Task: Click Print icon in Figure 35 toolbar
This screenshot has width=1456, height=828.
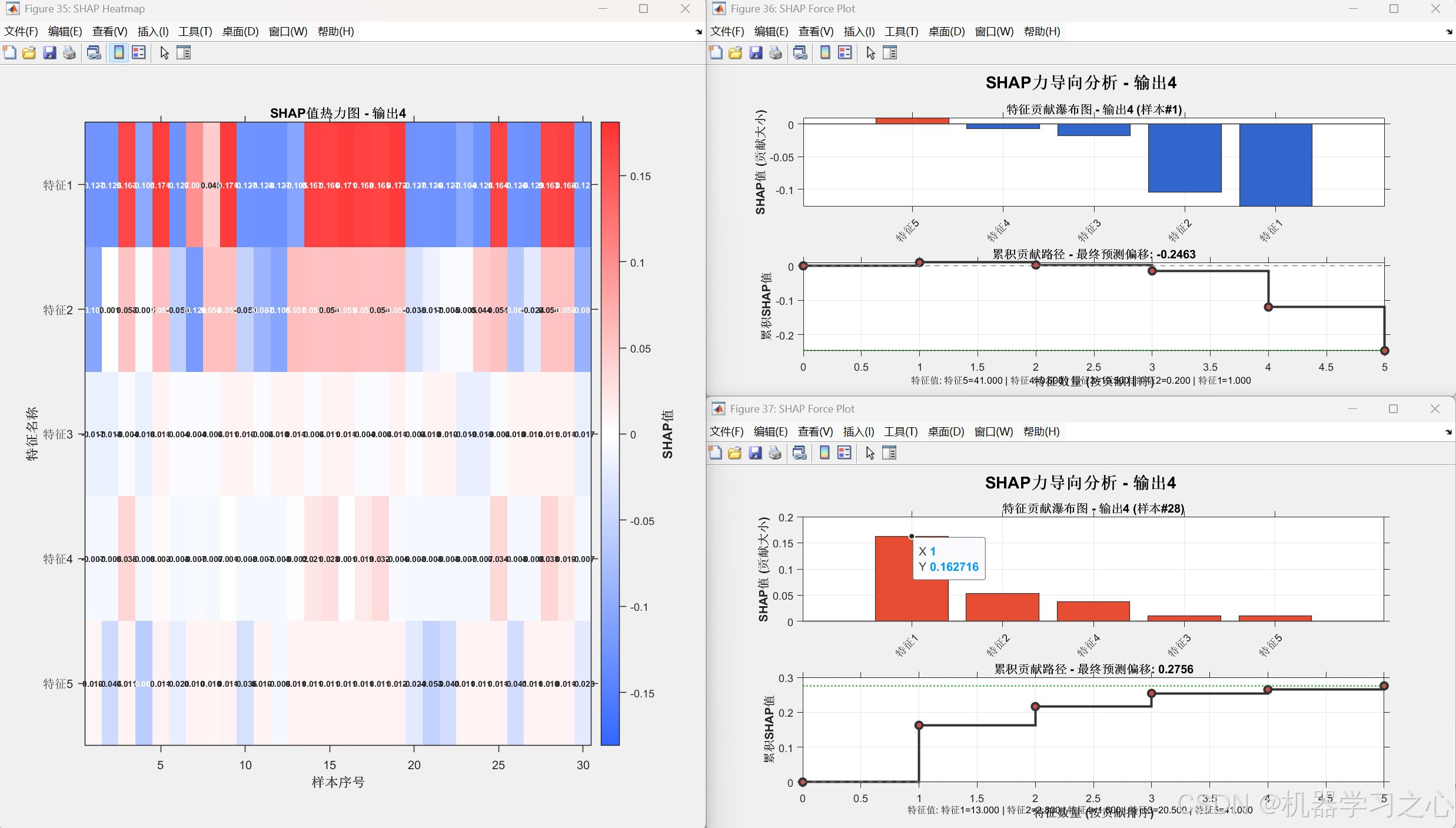Action: pyautogui.click(x=69, y=53)
